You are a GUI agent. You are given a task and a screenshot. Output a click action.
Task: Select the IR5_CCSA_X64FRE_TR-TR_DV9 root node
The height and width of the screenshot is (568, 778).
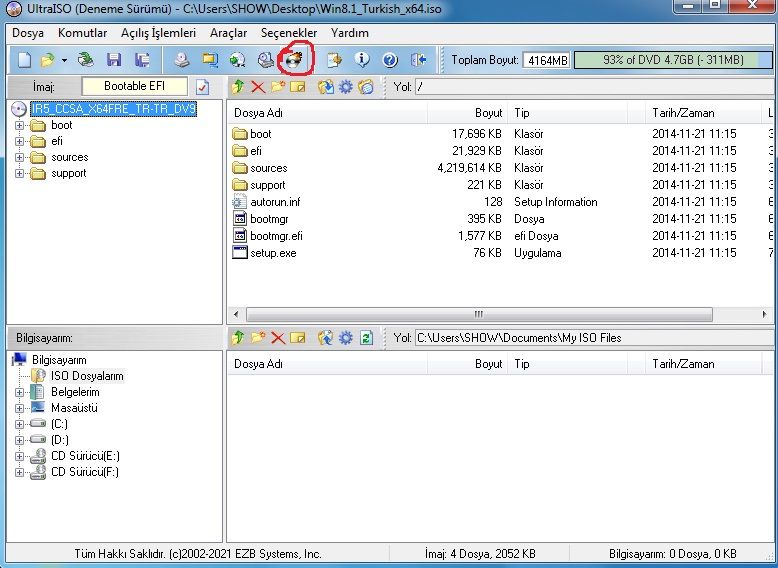[114, 109]
